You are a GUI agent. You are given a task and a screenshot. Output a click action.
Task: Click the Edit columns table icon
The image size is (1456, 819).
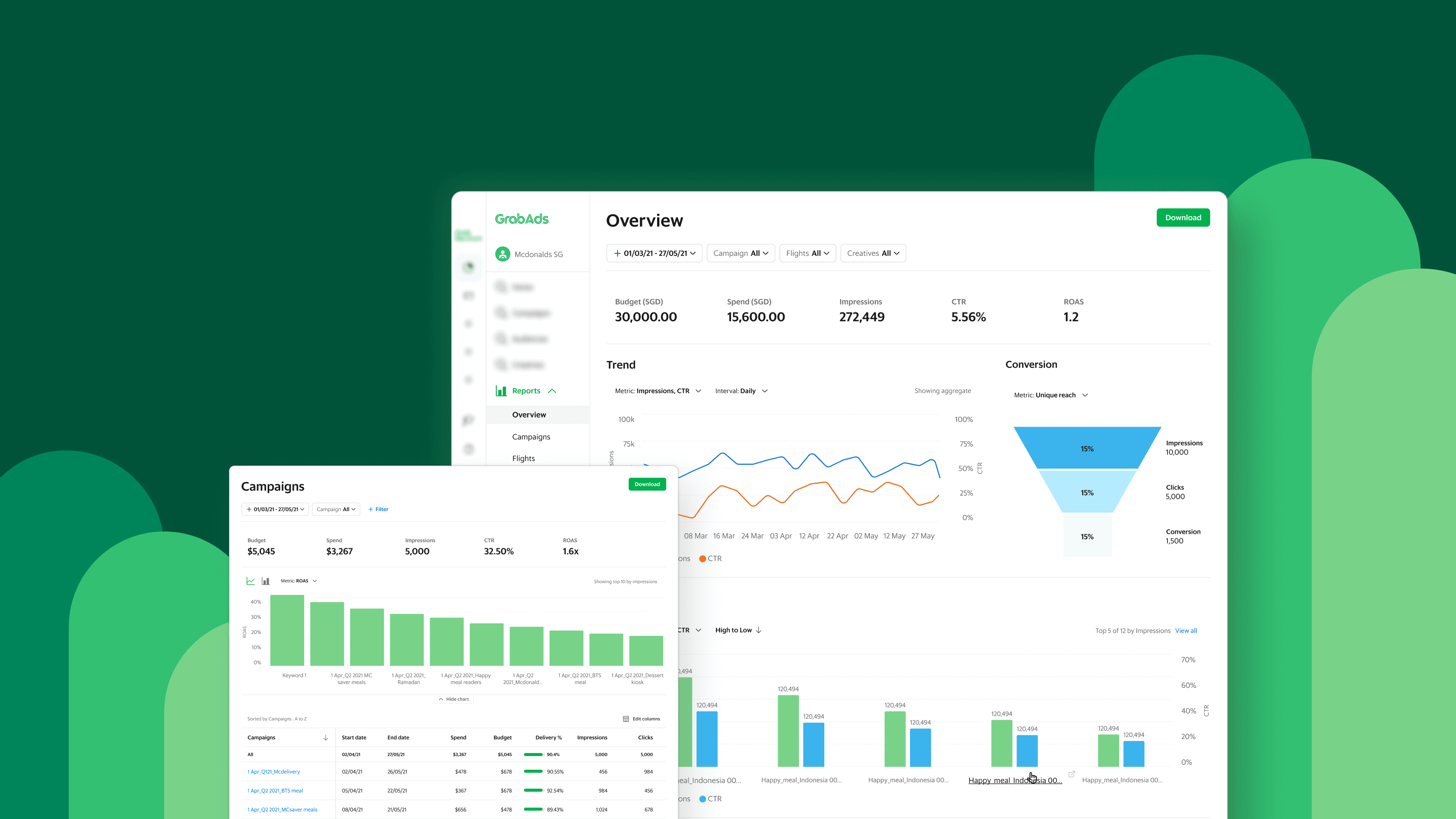click(x=626, y=719)
